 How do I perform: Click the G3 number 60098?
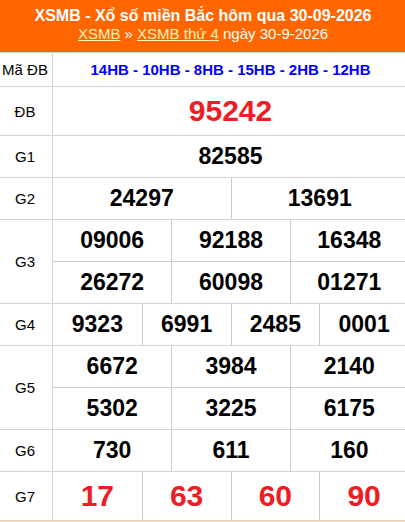(x=231, y=282)
